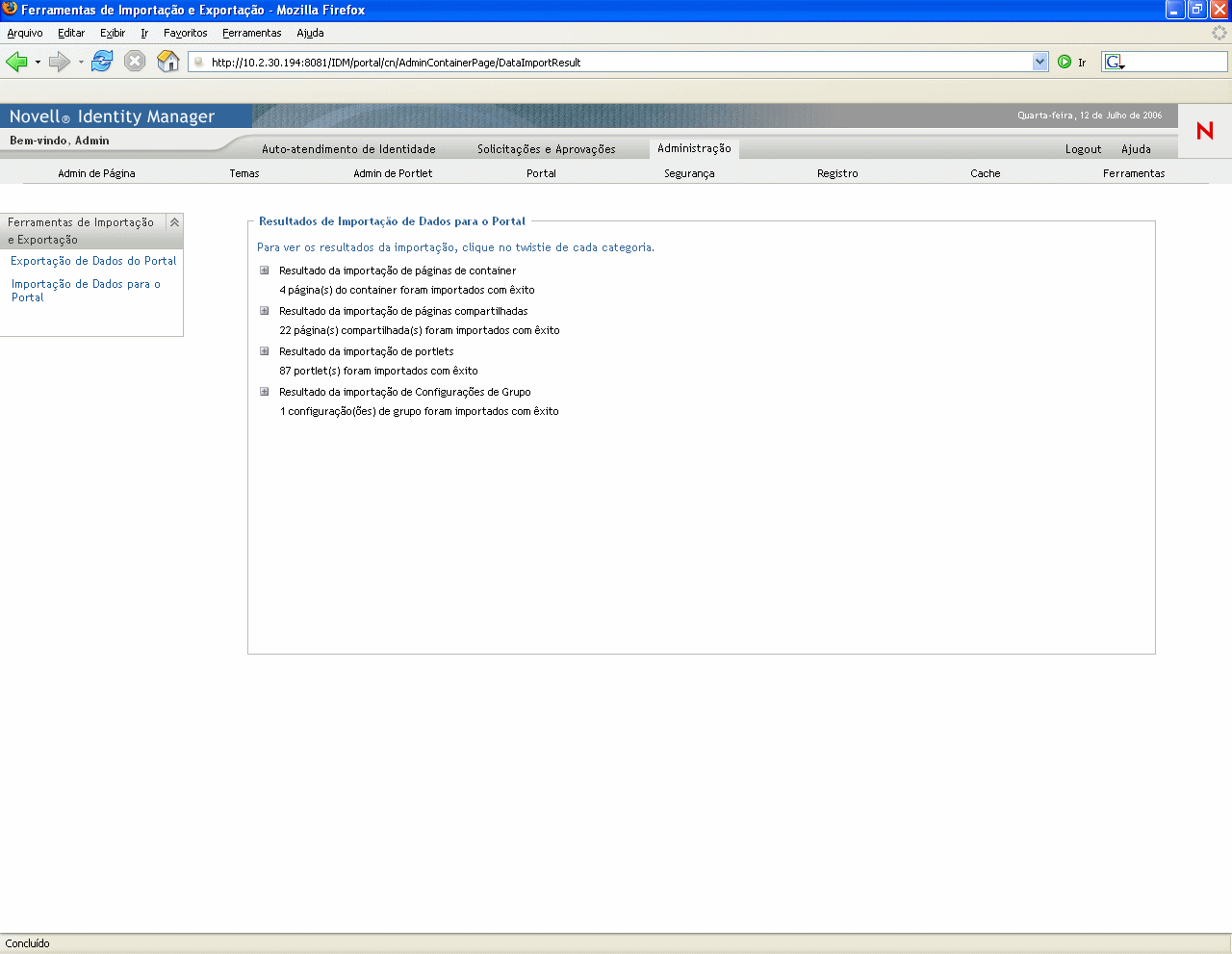The width and height of the screenshot is (1232, 954).
Task: Click the Concluído status bar text
Action: point(27,943)
